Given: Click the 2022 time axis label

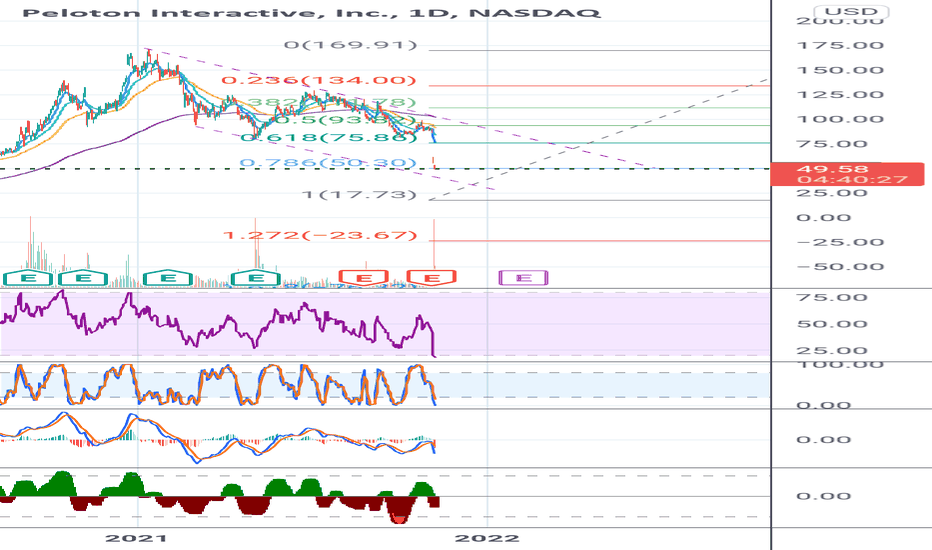Looking at the screenshot, I should 487,538.
